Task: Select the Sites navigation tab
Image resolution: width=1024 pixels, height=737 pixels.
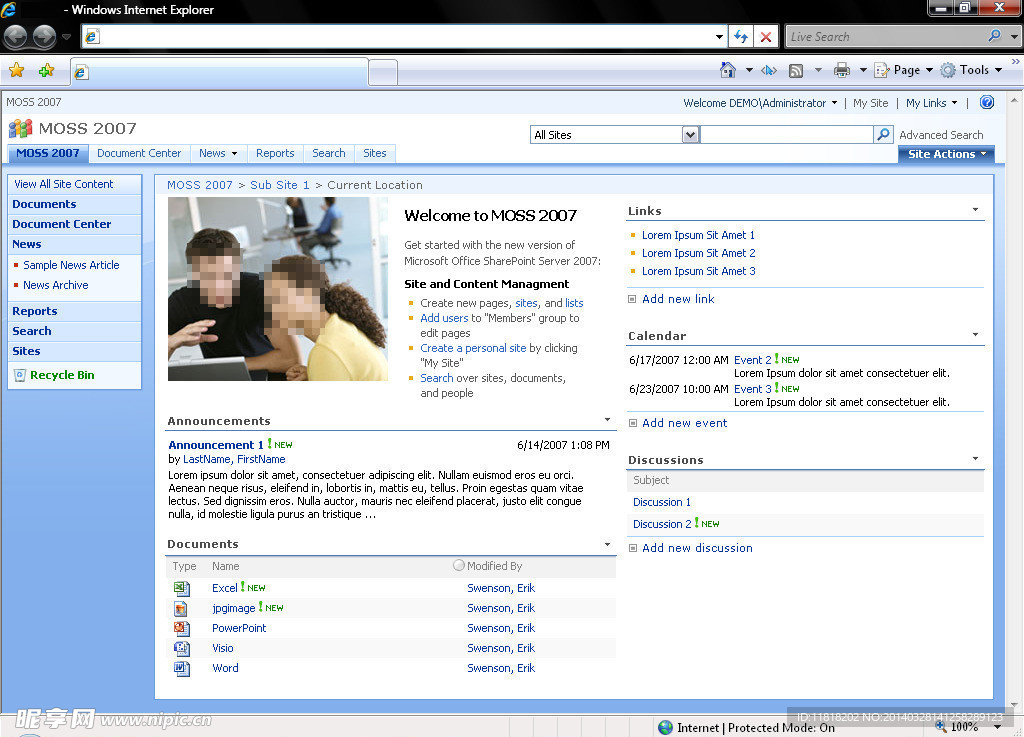Action: tap(375, 153)
